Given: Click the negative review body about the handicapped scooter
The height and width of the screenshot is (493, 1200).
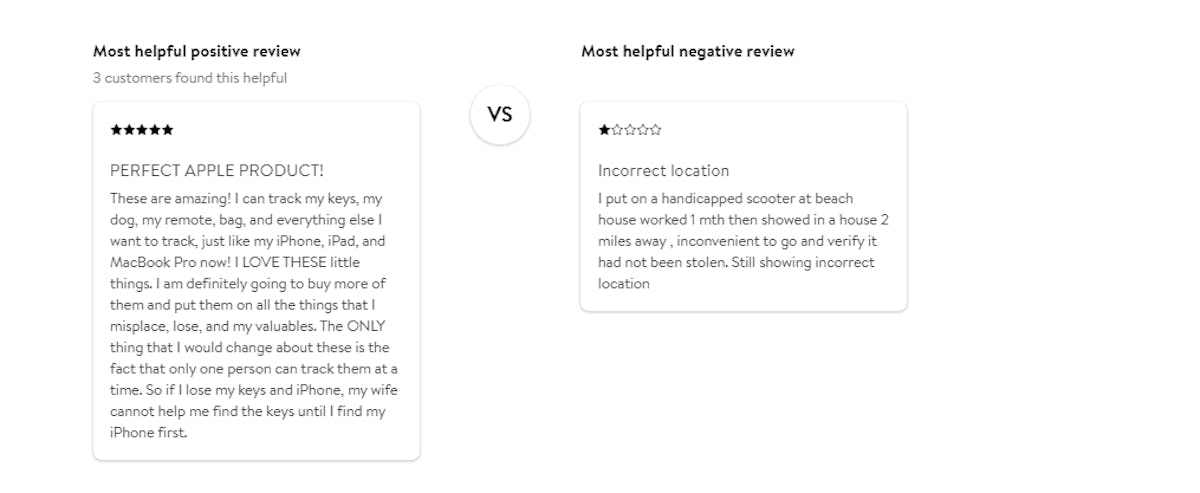Looking at the screenshot, I should [743, 241].
